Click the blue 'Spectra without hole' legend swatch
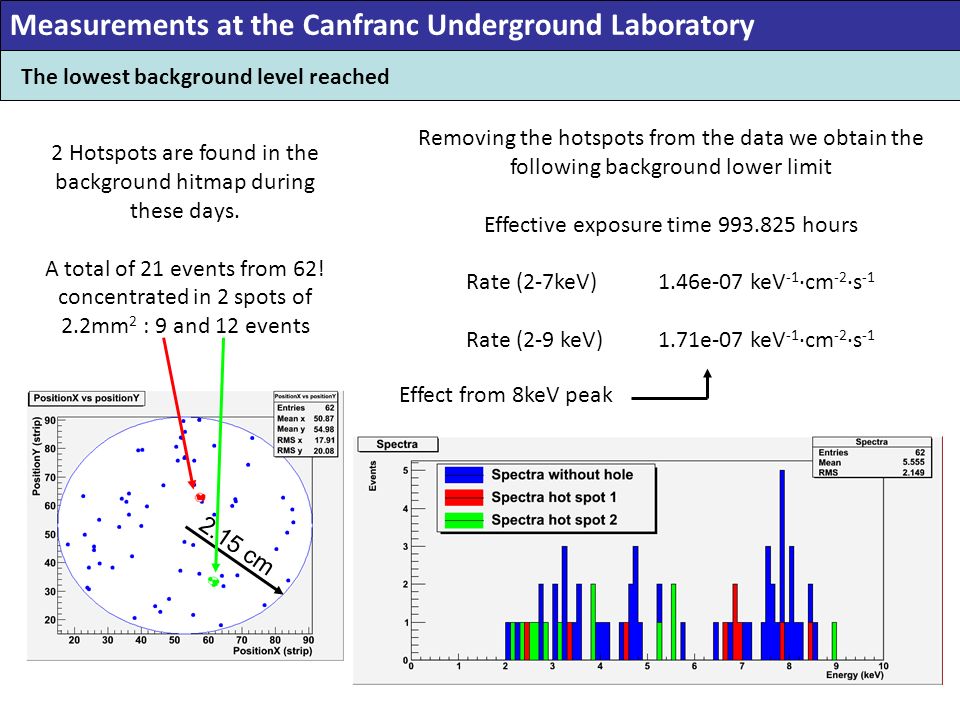The height and width of the screenshot is (720, 960). pyautogui.click(x=464, y=475)
